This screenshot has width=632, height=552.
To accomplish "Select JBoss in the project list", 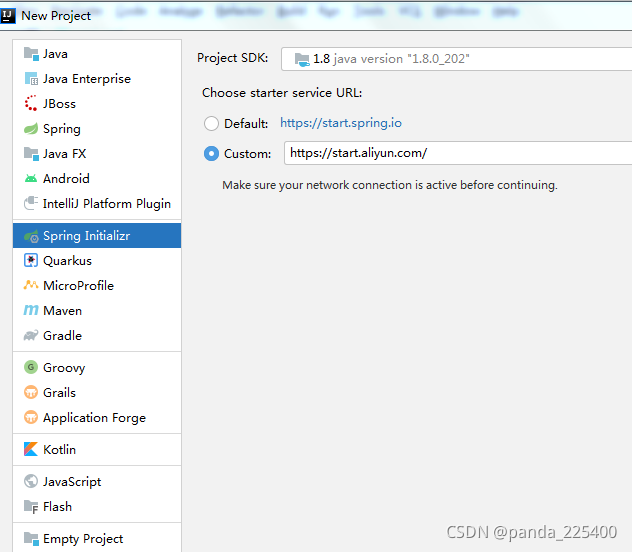I will tap(59, 104).
